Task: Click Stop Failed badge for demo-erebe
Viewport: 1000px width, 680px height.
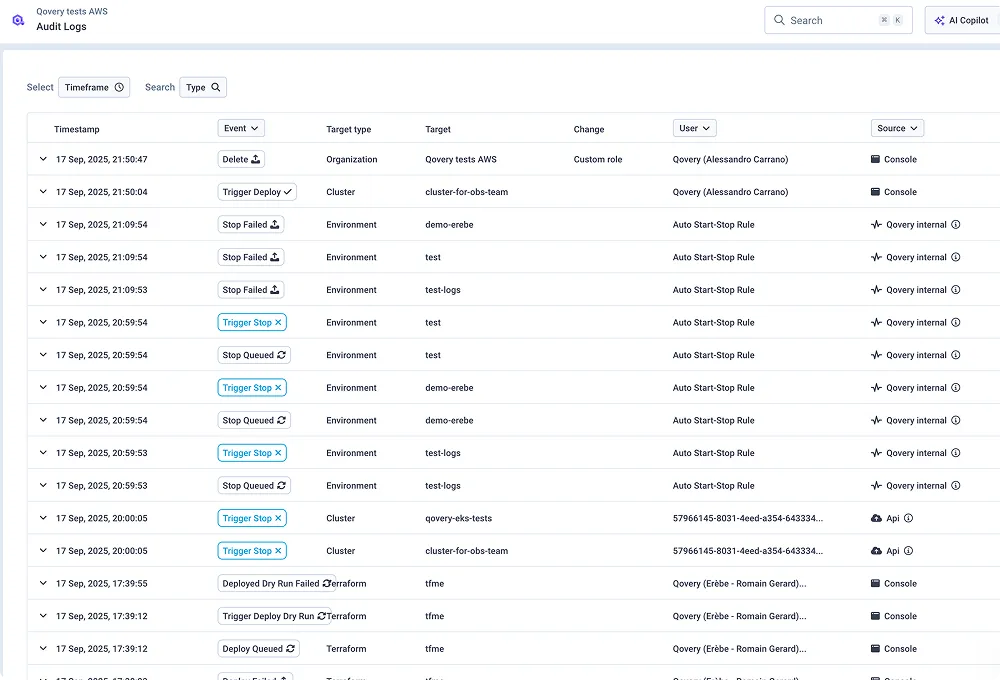Action: point(251,225)
